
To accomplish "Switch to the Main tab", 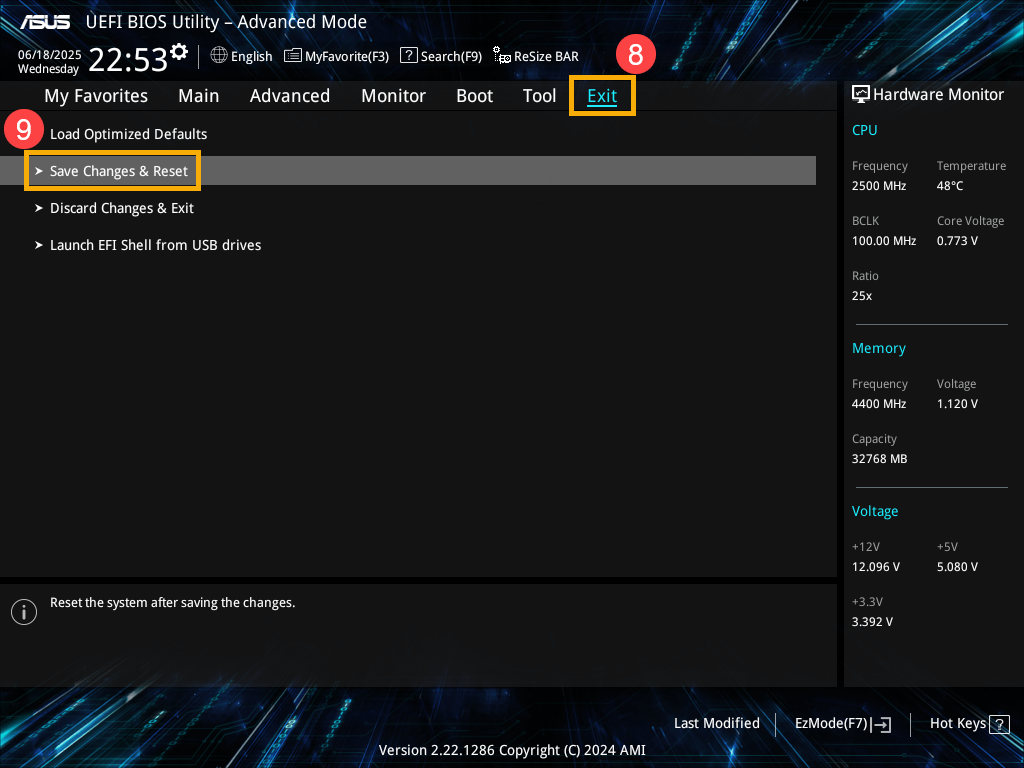I will [199, 96].
